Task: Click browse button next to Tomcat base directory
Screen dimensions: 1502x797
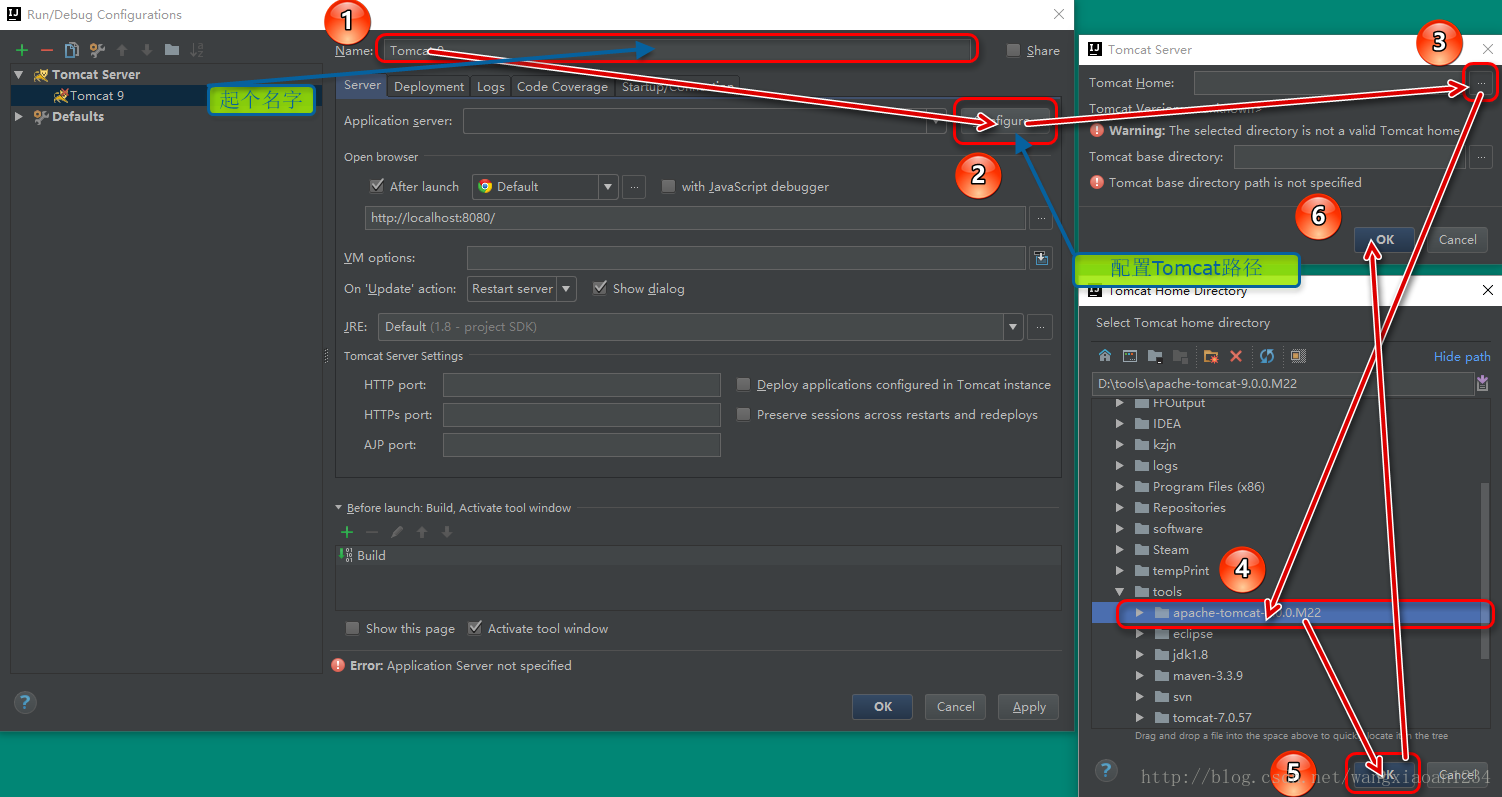Action: coord(1481,157)
